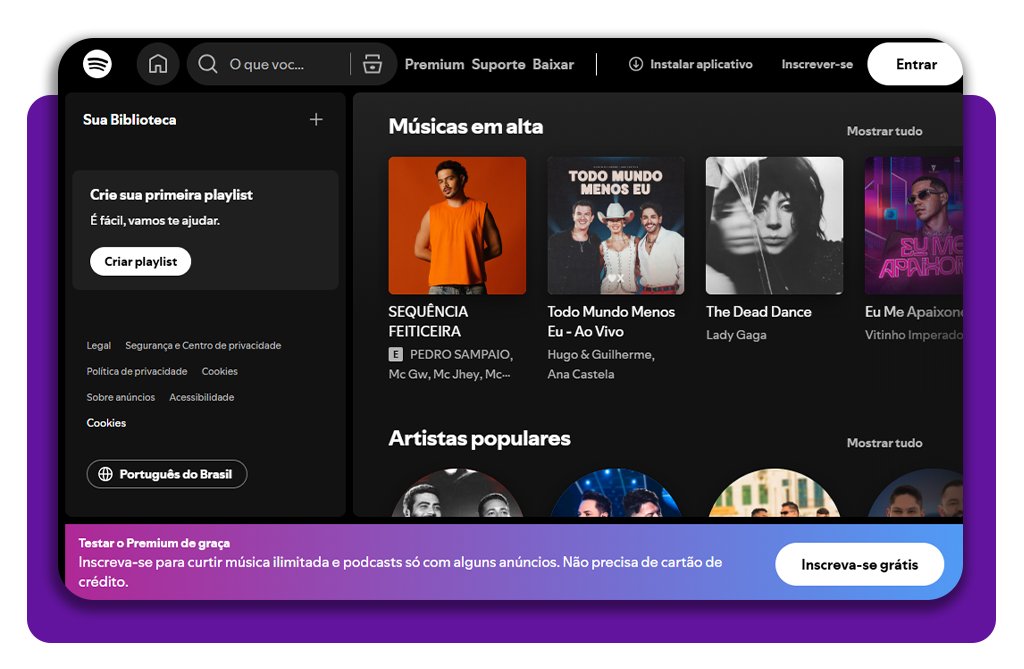Open the third popular artist photo
The image size is (1024, 669).
point(775,493)
